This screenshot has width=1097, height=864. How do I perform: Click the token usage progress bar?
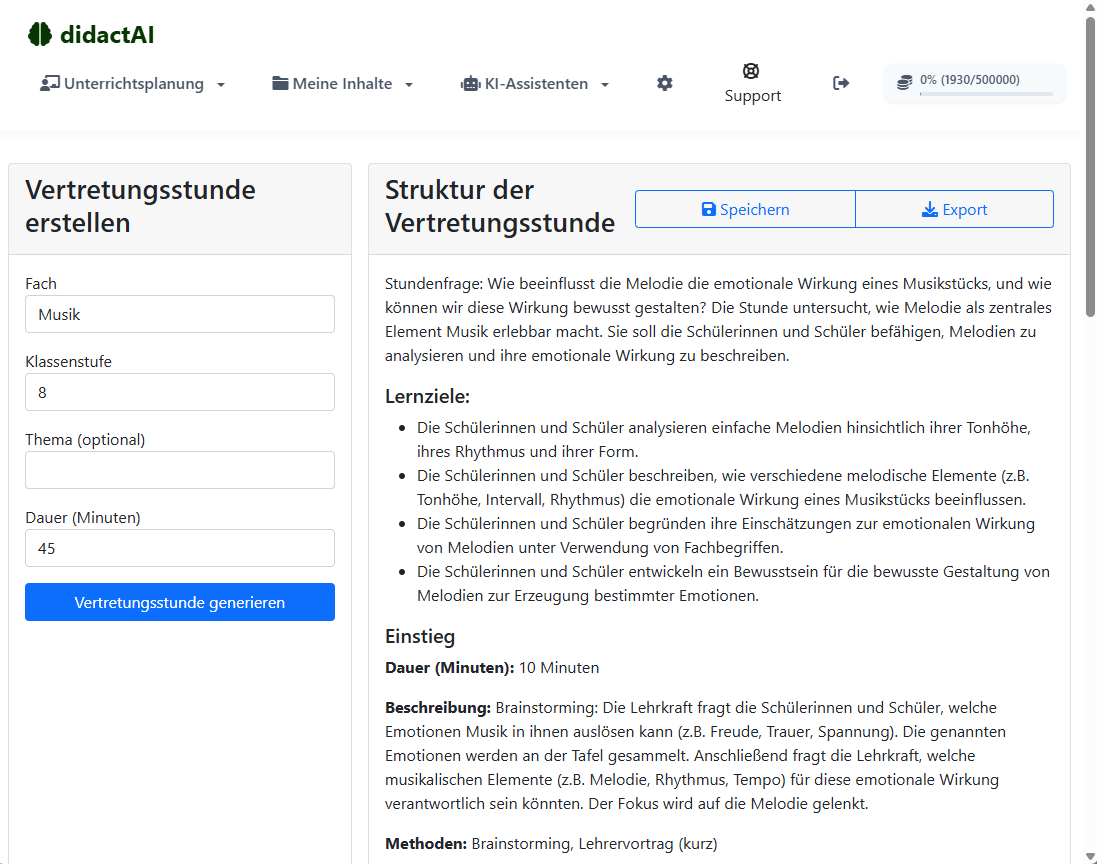click(985, 94)
